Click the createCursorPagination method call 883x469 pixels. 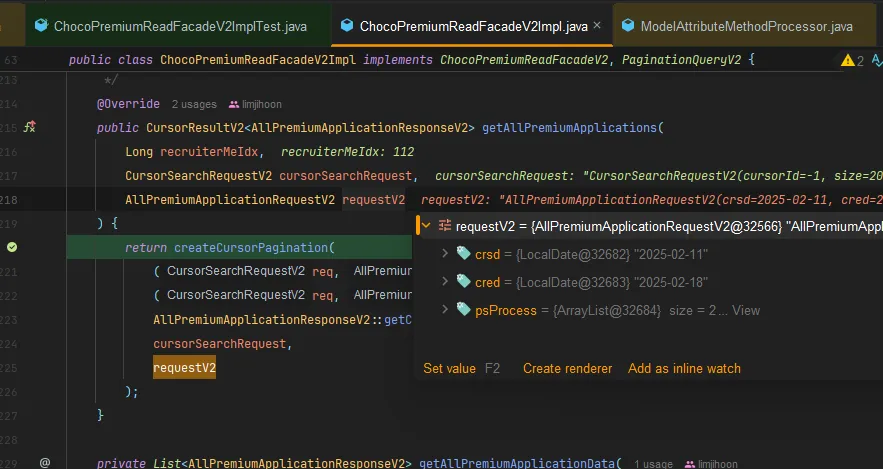pos(251,248)
